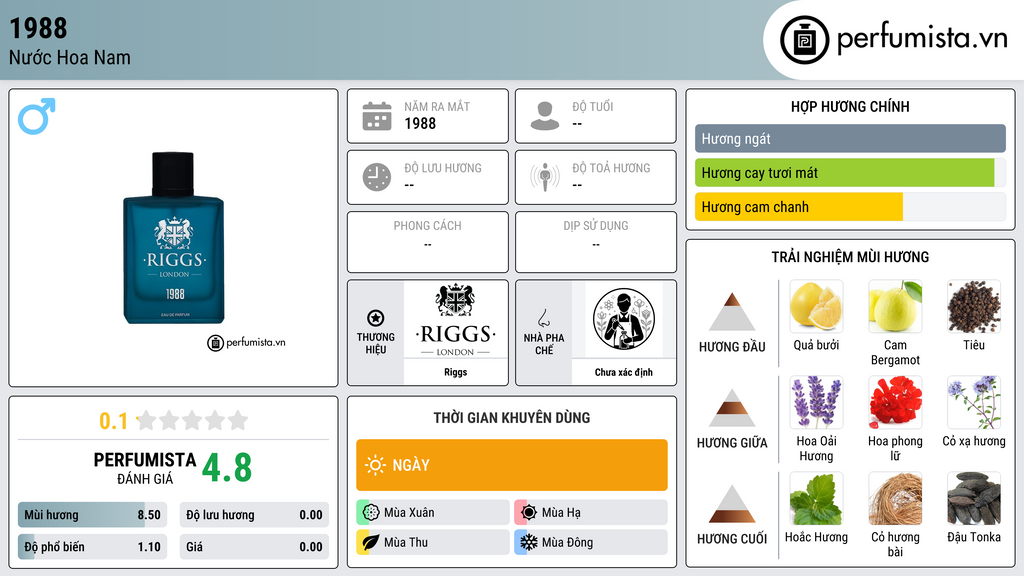Viewport: 1024px width, 576px height.
Task: Click the male gender symbol icon
Action: (37, 116)
